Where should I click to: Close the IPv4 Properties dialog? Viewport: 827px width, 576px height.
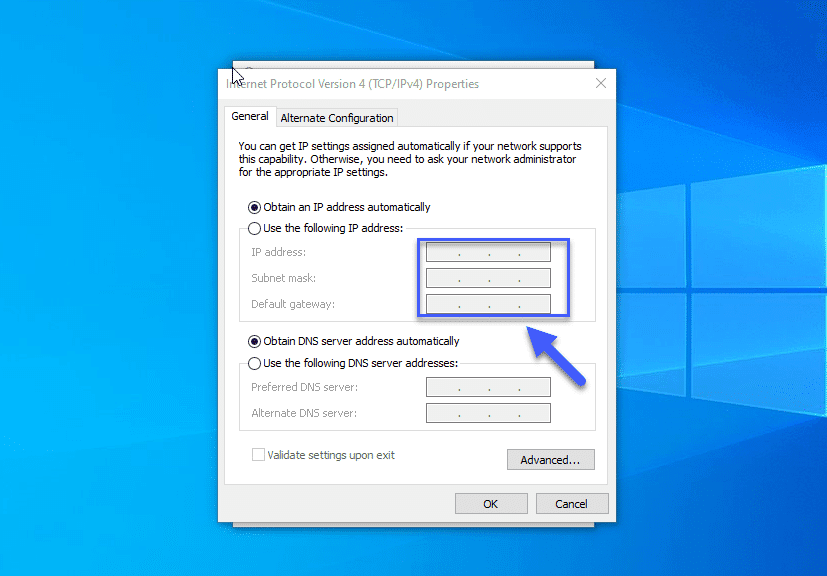coord(601,83)
